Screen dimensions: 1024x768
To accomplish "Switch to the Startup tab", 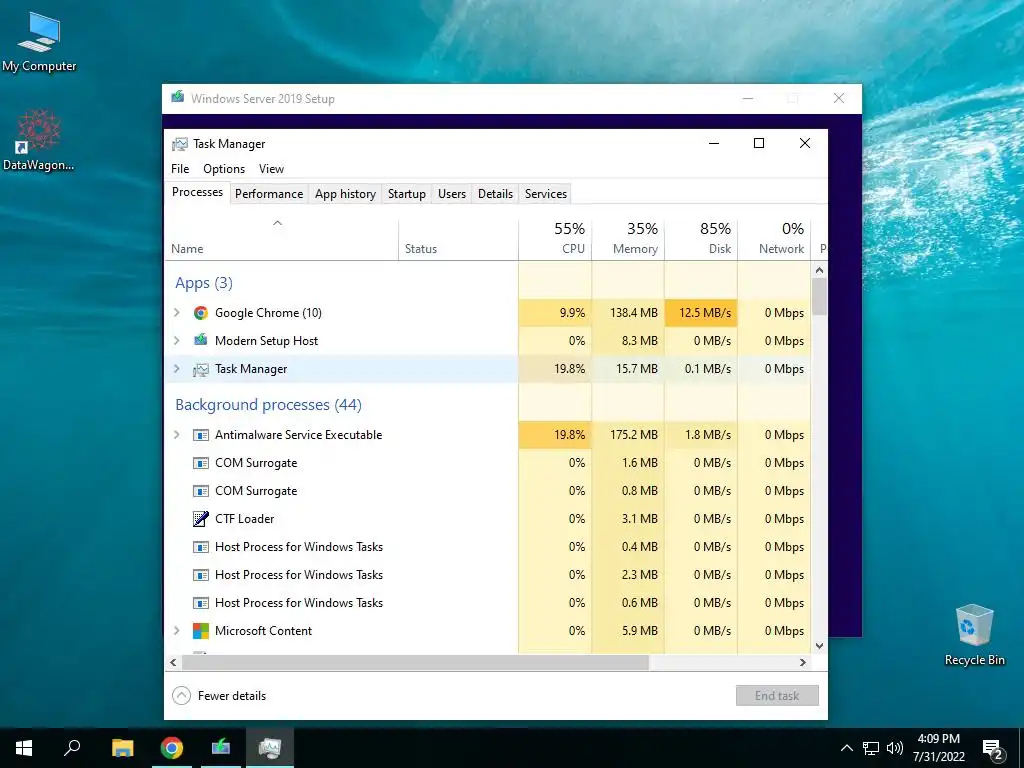I will [406, 194].
